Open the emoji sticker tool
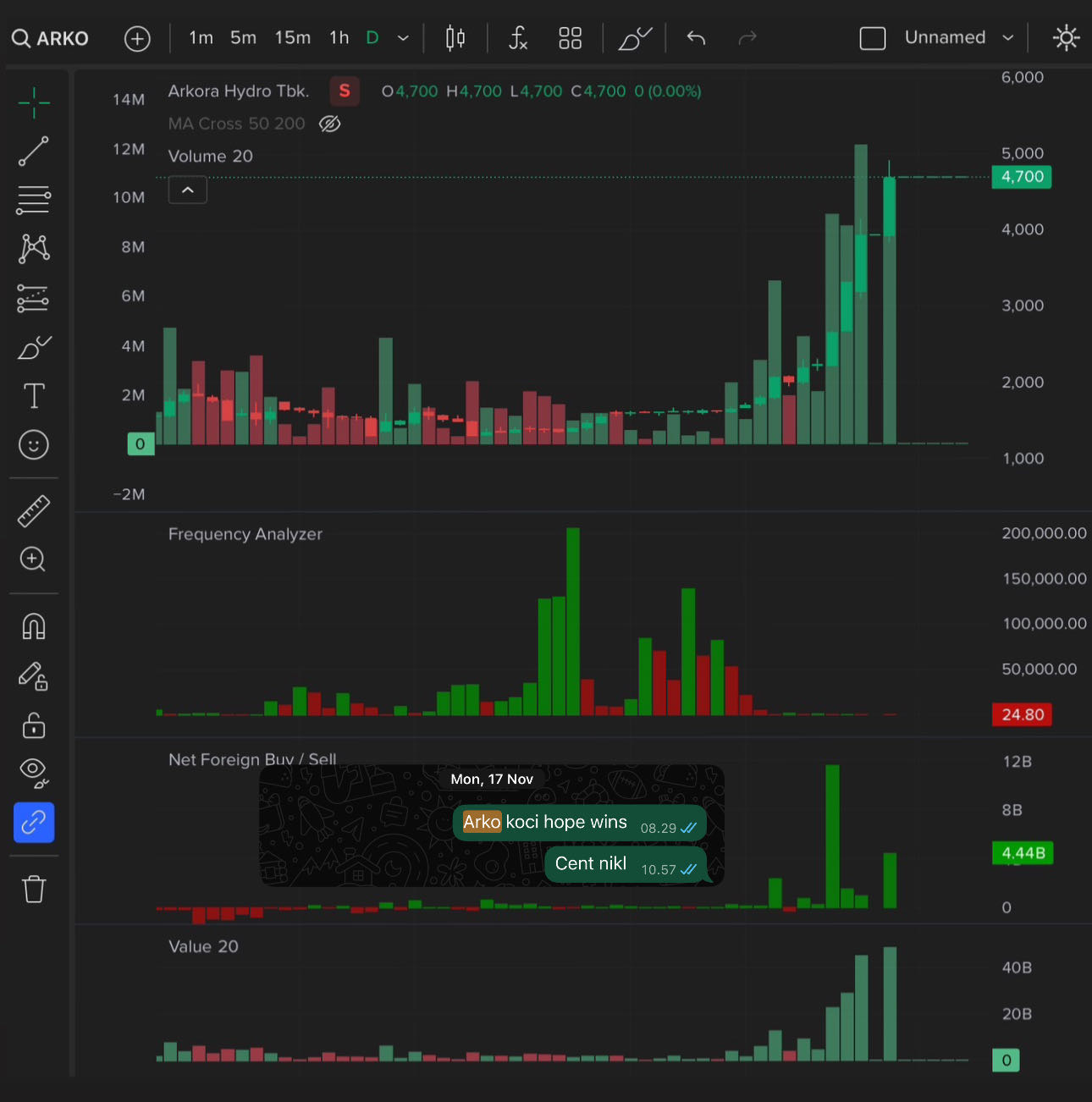Image resolution: width=1092 pixels, height=1102 pixels. pyautogui.click(x=34, y=444)
